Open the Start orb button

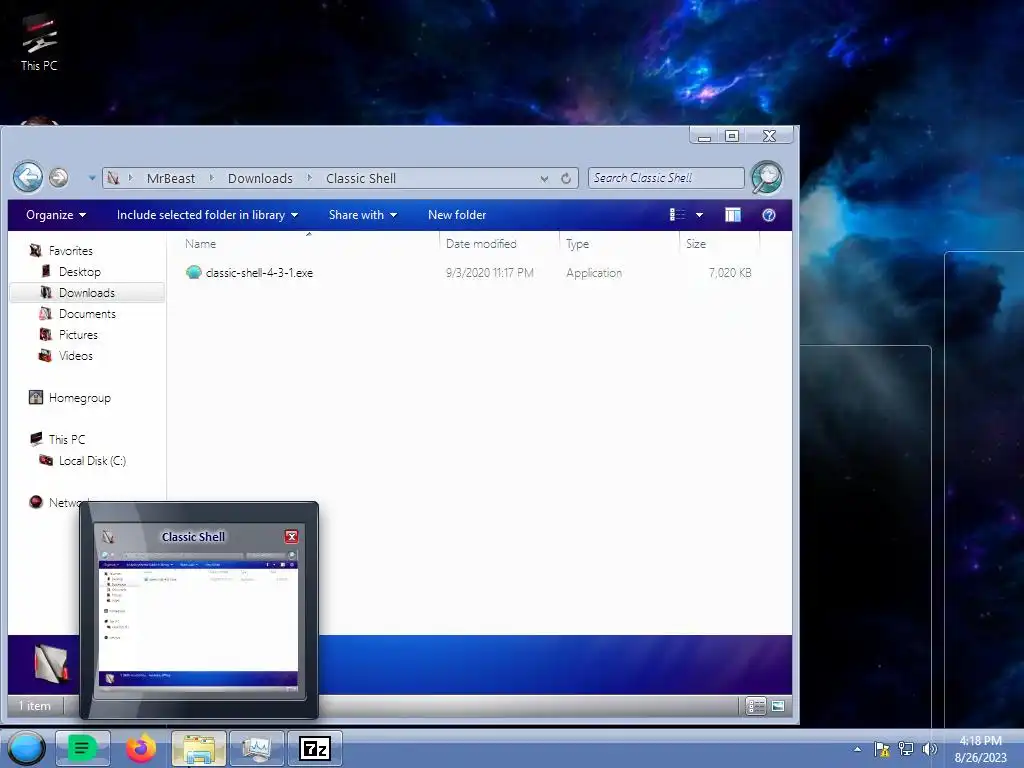[26, 748]
